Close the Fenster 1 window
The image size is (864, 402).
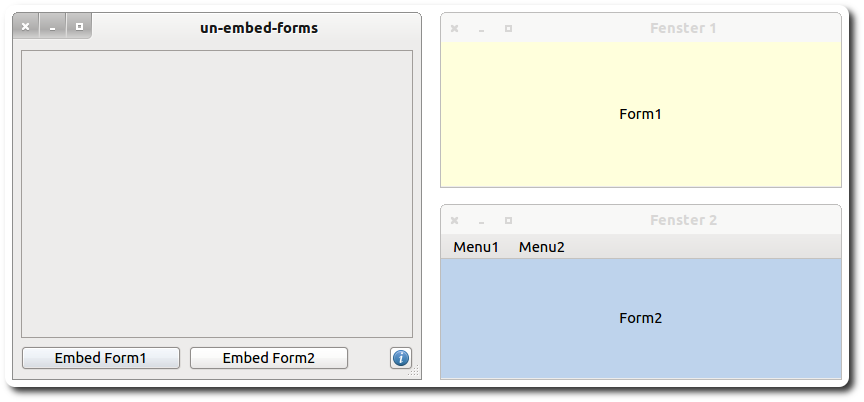pos(455,28)
